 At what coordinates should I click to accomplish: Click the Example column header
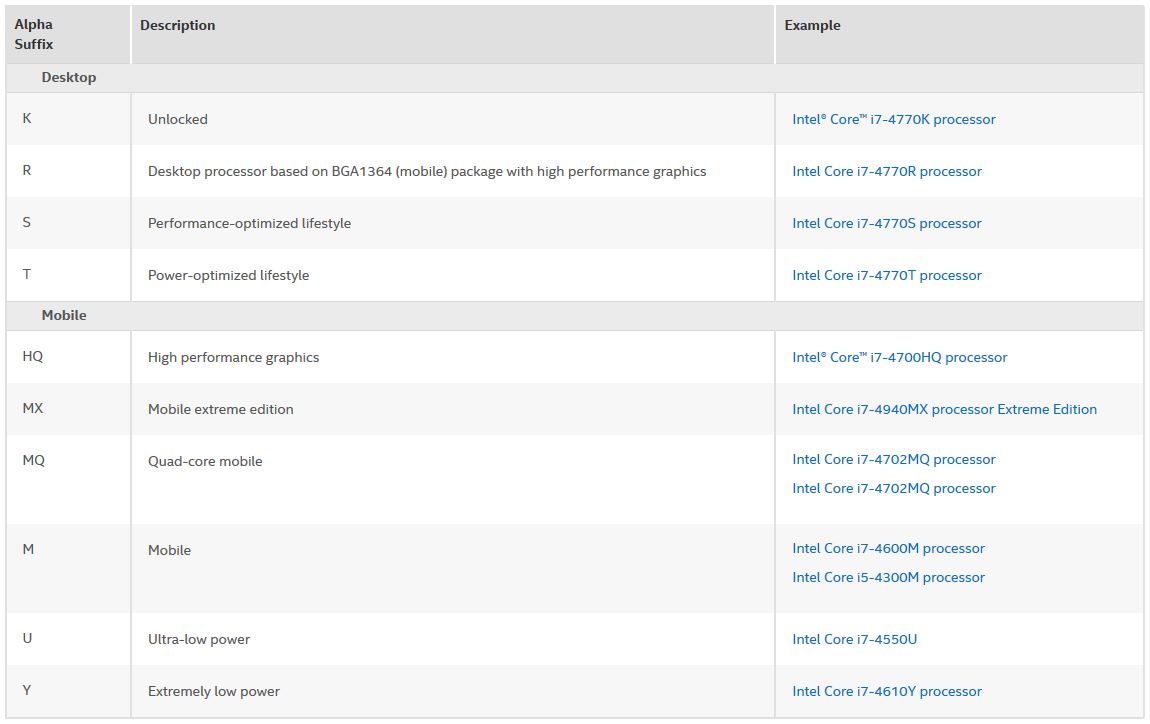click(812, 25)
